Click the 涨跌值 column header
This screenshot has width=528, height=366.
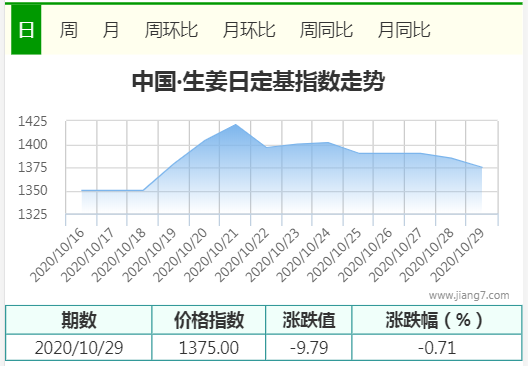pos(309,320)
